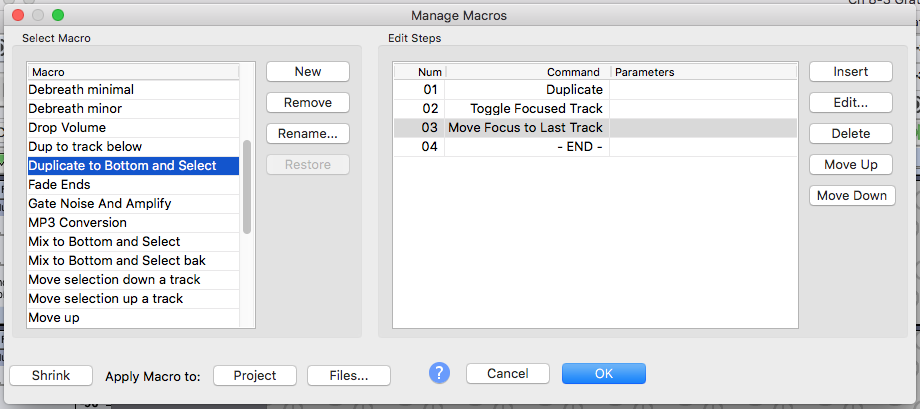Screen dimensions: 920x409
Task: Click the green zoom window button
Action: (x=58, y=15)
